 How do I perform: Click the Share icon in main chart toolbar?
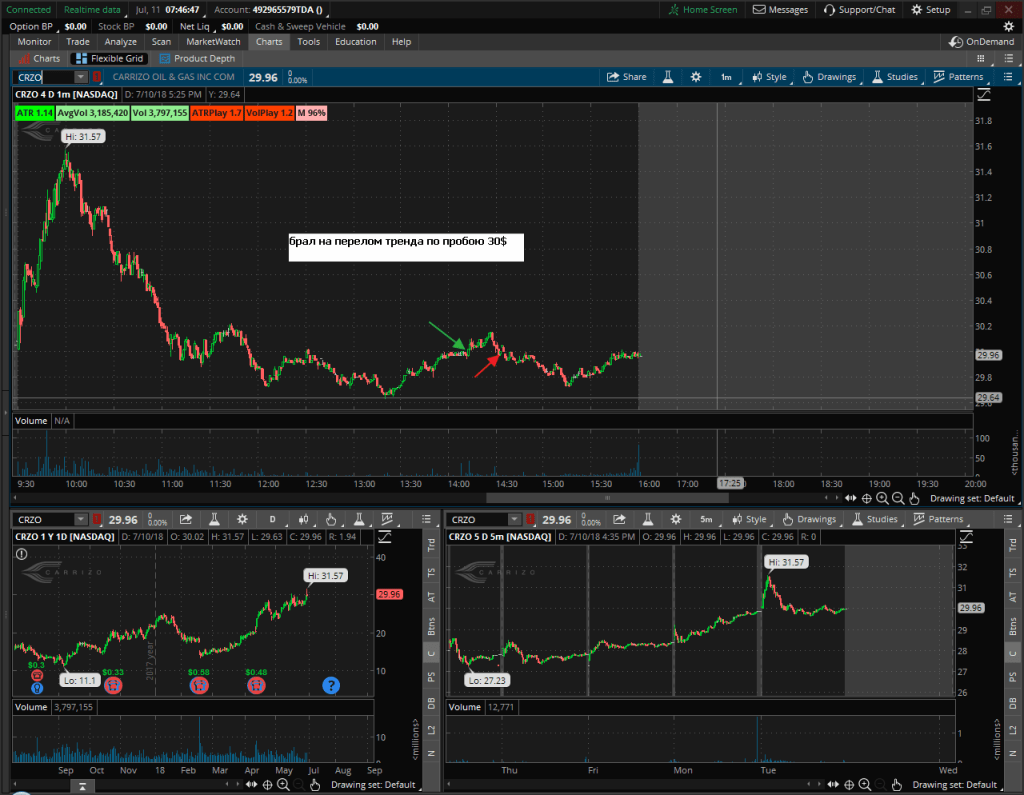pyautogui.click(x=626, y=77)
